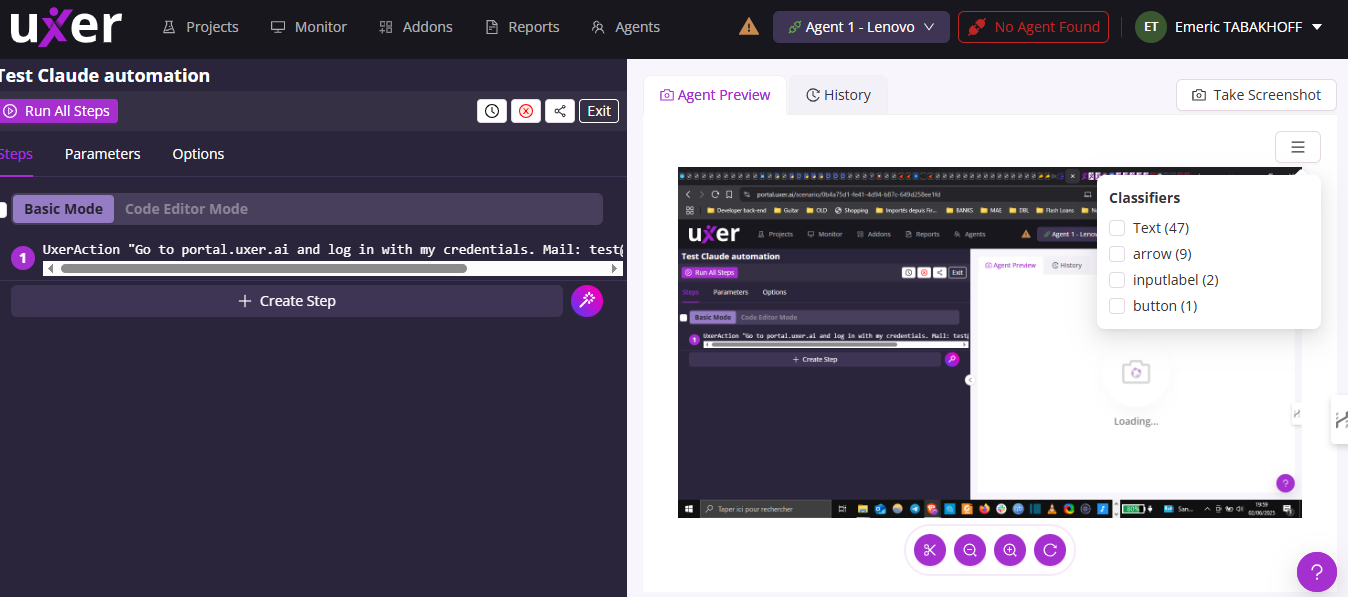
Task: Click the orange warning triangle icon
Action: click(x=748, y=27)
